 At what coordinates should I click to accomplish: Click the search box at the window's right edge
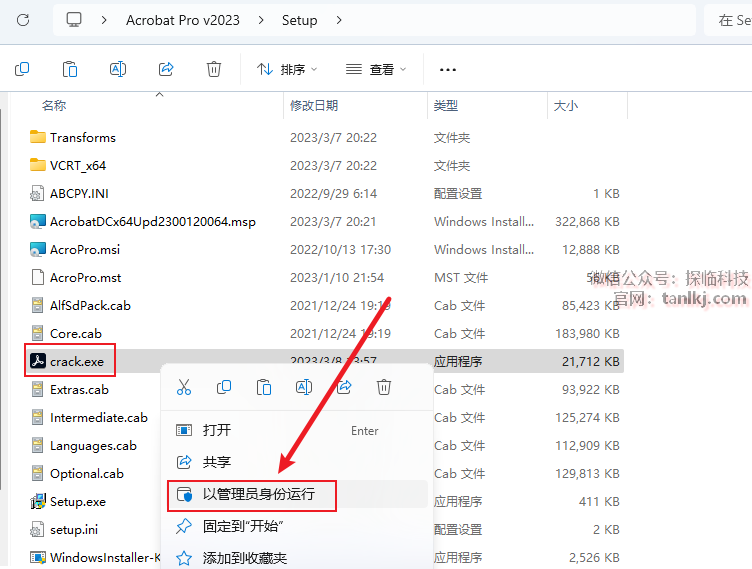(728, 20)
